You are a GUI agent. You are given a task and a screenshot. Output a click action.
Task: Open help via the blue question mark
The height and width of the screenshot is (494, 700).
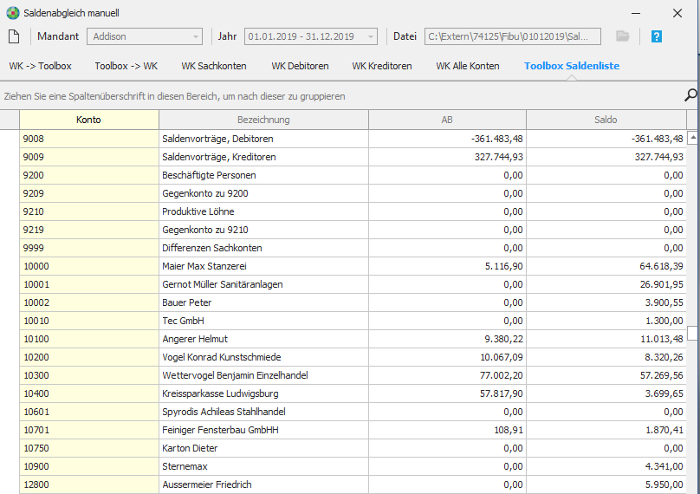point(656,36)
